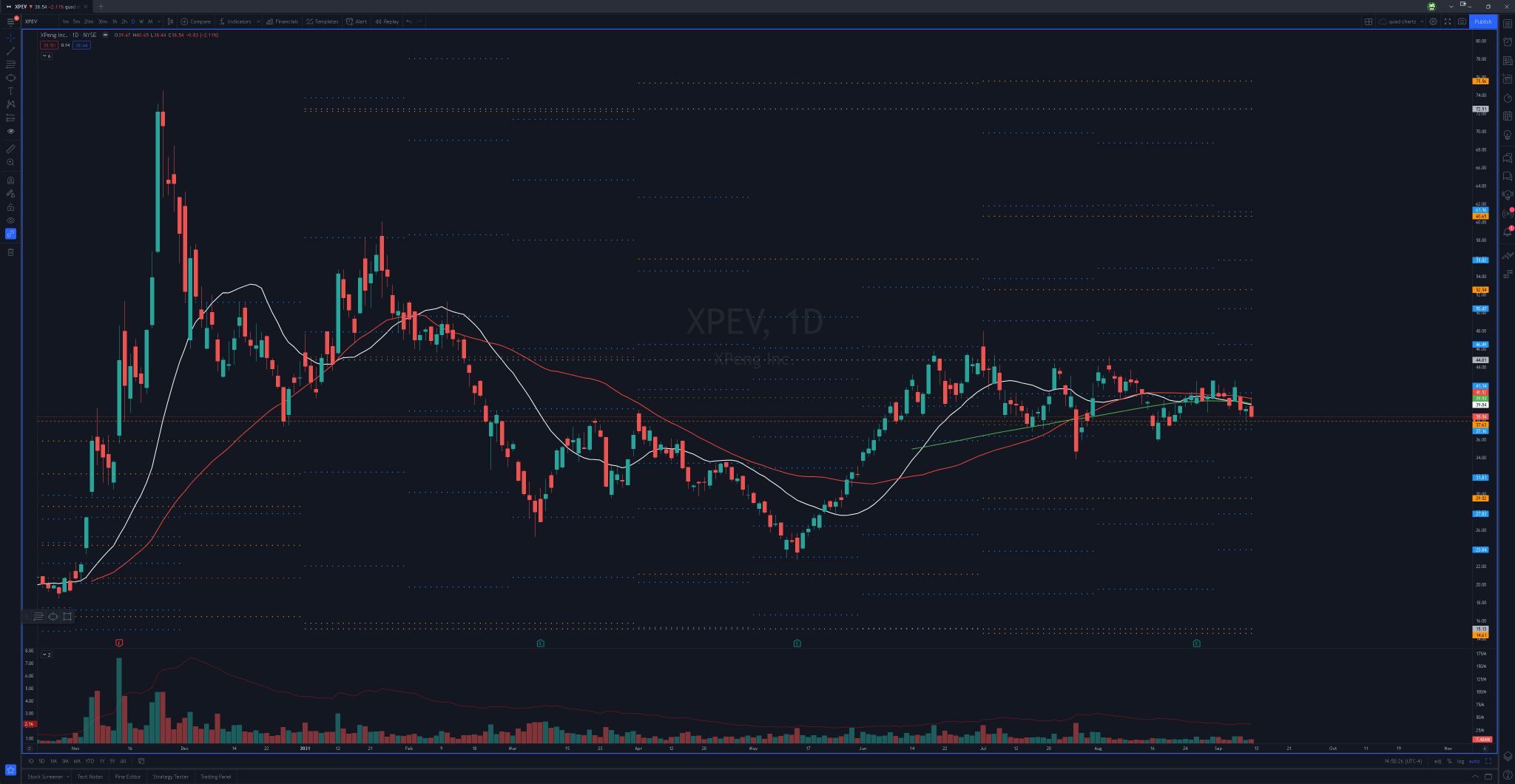Click the blue Publish button
This screenshot has height=784, width=1515.
(1483, 21)
